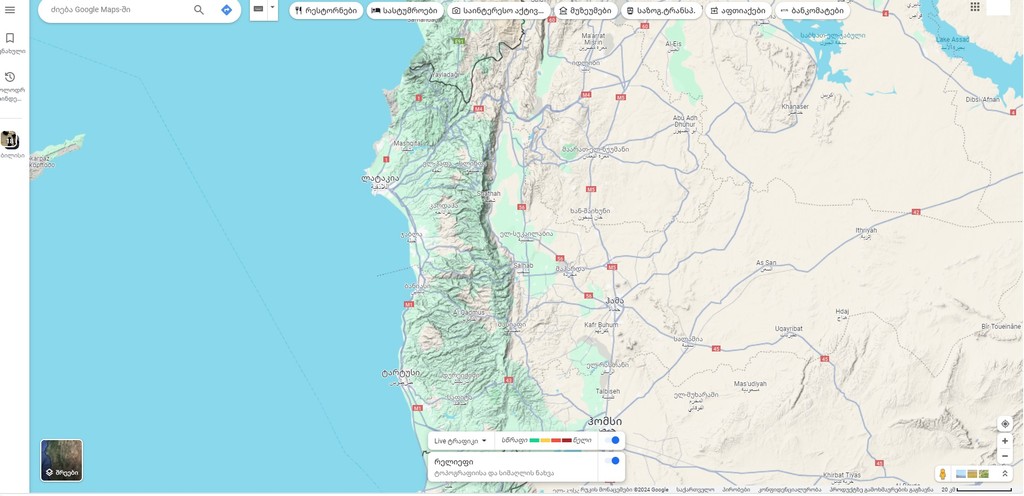Click the Dibsi Afnan town label
Screen dimensions: 1024x496
pos(983,99)
